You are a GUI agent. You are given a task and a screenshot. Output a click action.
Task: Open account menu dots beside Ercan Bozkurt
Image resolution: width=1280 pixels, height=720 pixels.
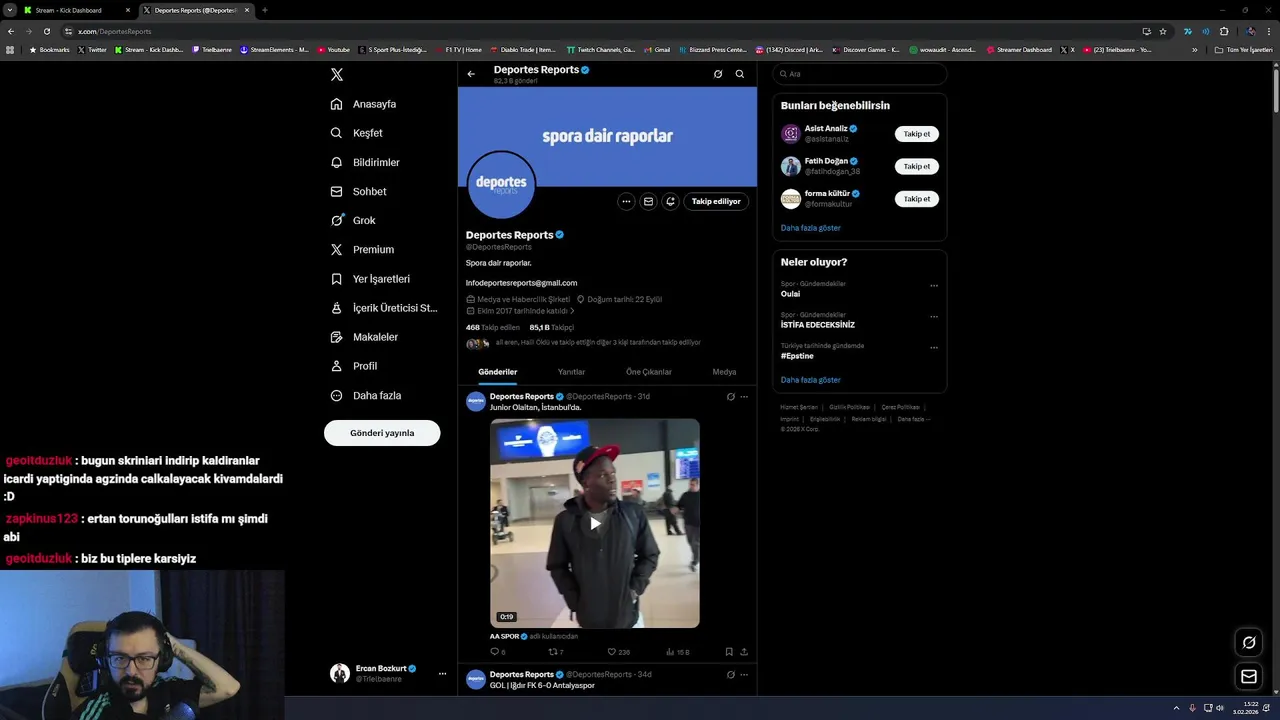[442, 674]
